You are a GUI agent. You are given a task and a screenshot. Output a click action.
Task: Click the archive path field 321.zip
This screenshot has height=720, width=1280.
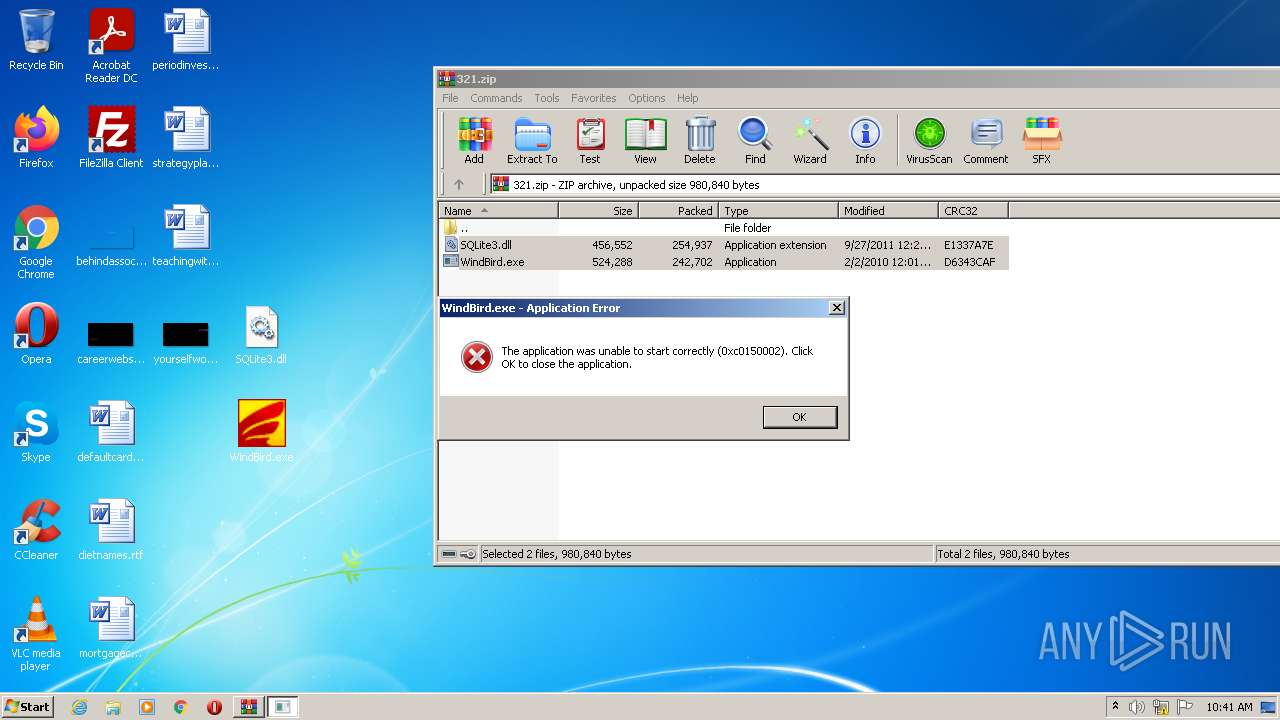884,185
